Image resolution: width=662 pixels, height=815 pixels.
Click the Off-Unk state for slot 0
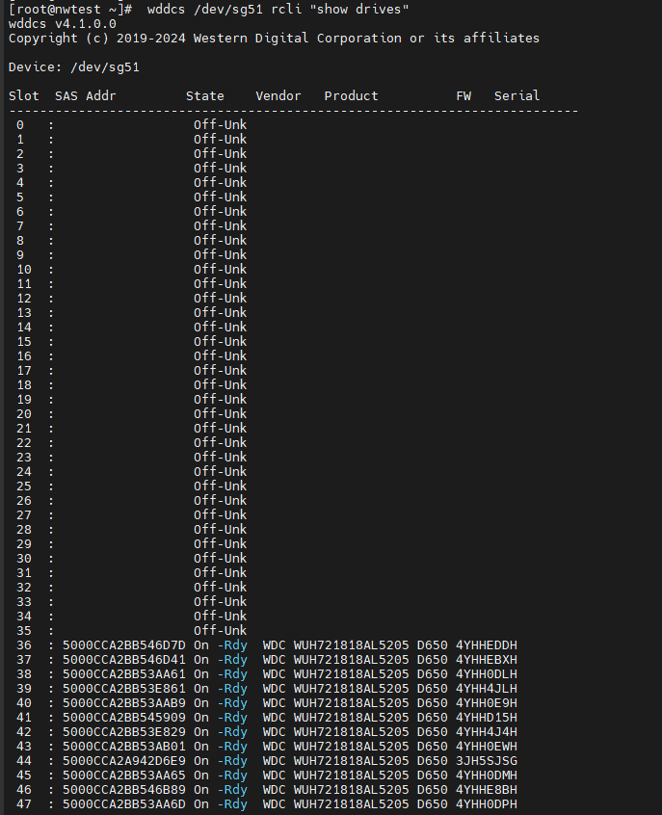pyautogui.click(x=220, y=125)
